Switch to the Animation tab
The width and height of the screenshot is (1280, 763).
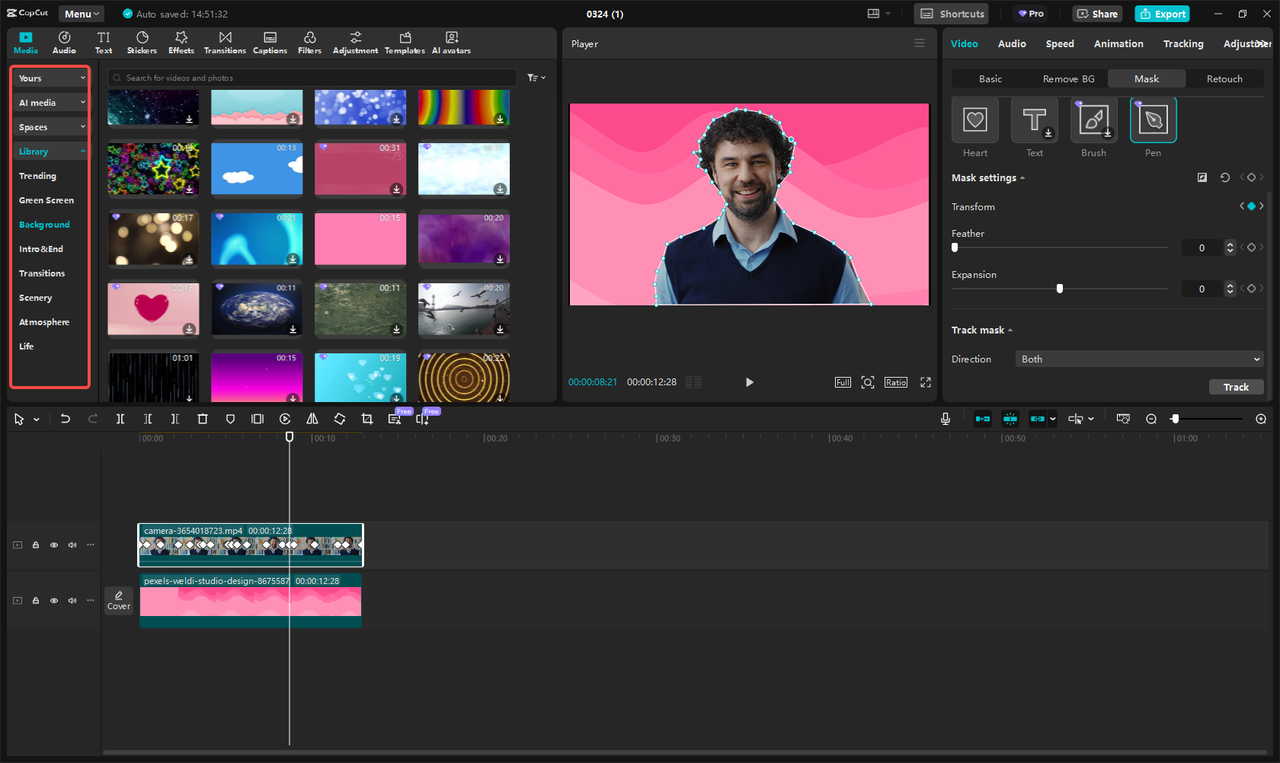point(1118,44)
